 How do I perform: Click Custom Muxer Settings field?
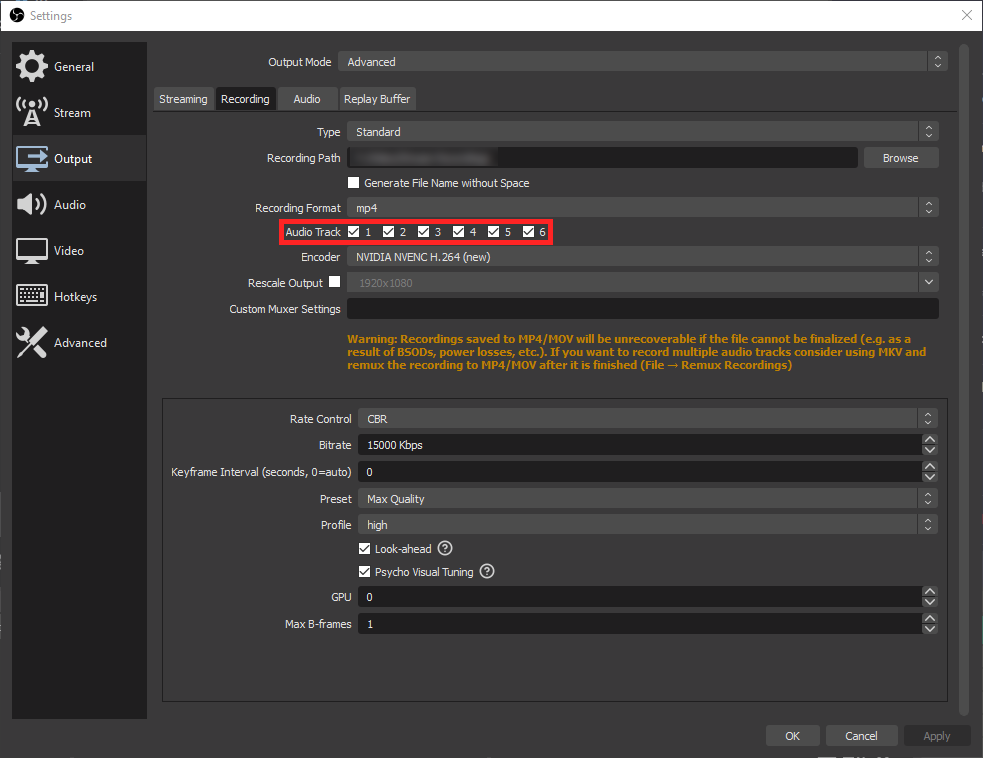(643, 308)
